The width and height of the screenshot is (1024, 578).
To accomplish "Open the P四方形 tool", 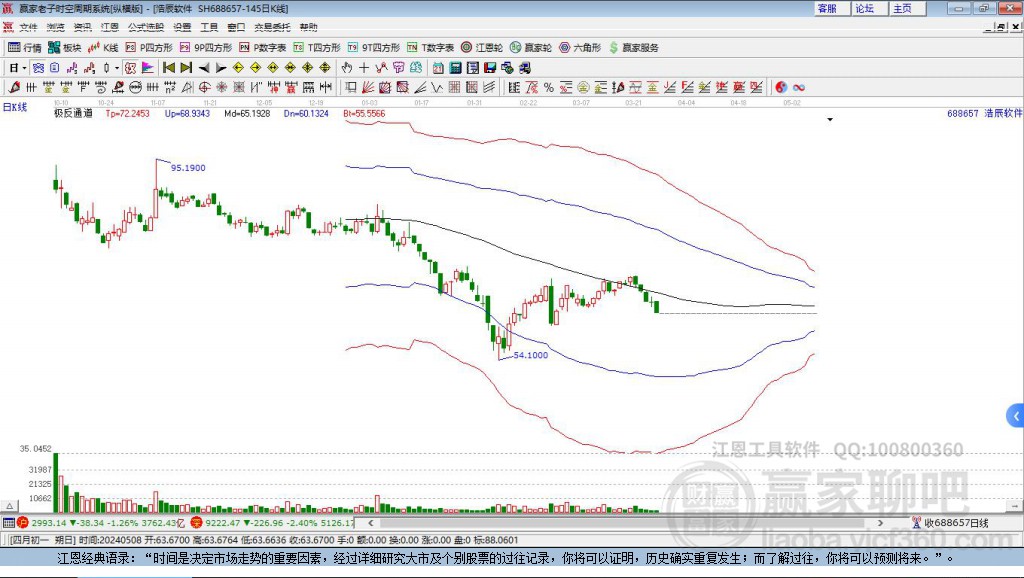I will pos(149,48).
